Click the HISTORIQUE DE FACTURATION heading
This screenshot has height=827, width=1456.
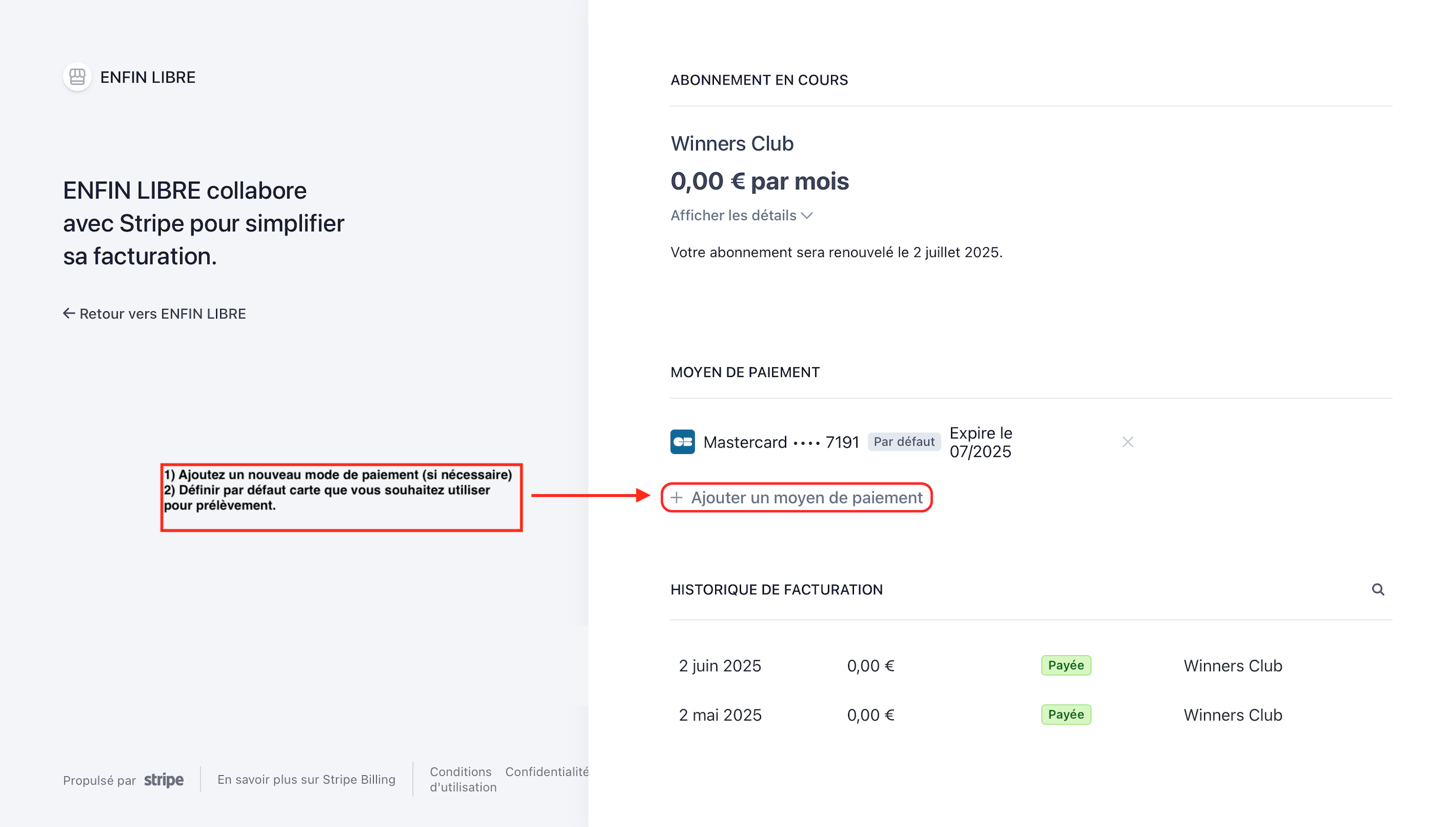(776, 589)
